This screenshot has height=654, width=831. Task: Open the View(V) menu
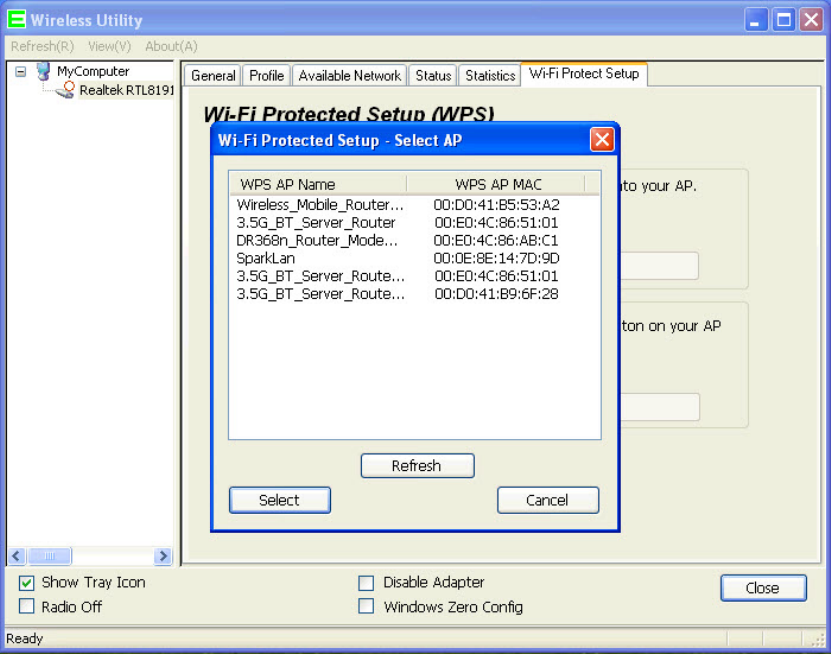110,47
